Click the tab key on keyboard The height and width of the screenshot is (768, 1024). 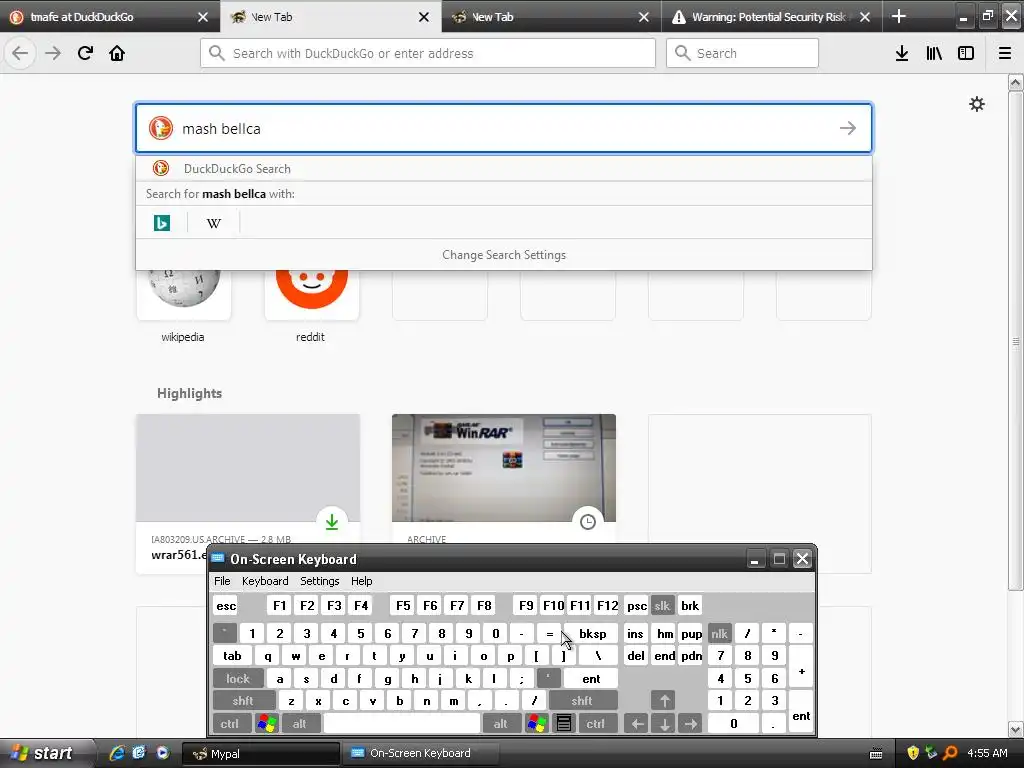(232, 656)
